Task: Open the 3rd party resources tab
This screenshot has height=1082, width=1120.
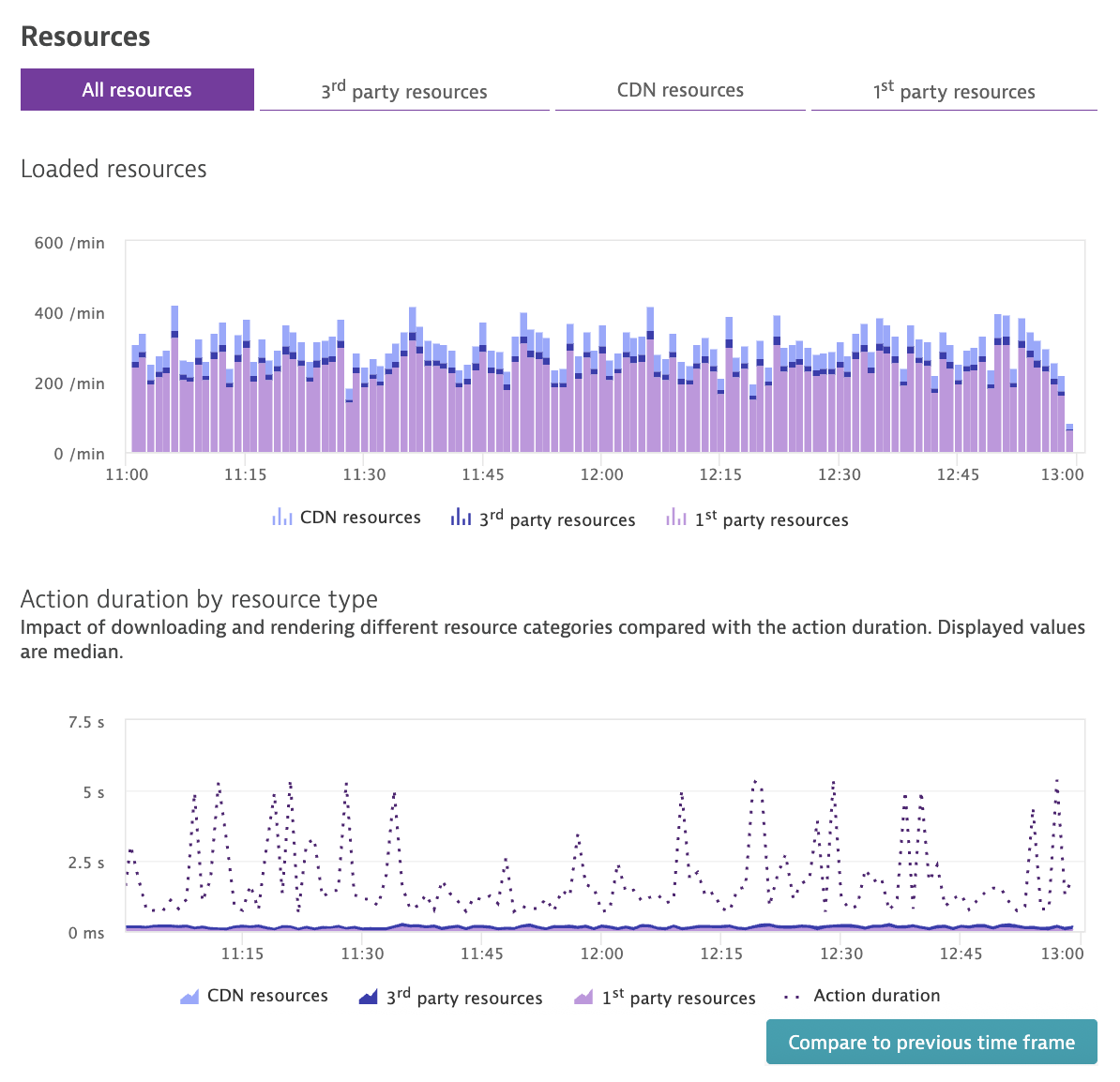Action: pos(404,91)
